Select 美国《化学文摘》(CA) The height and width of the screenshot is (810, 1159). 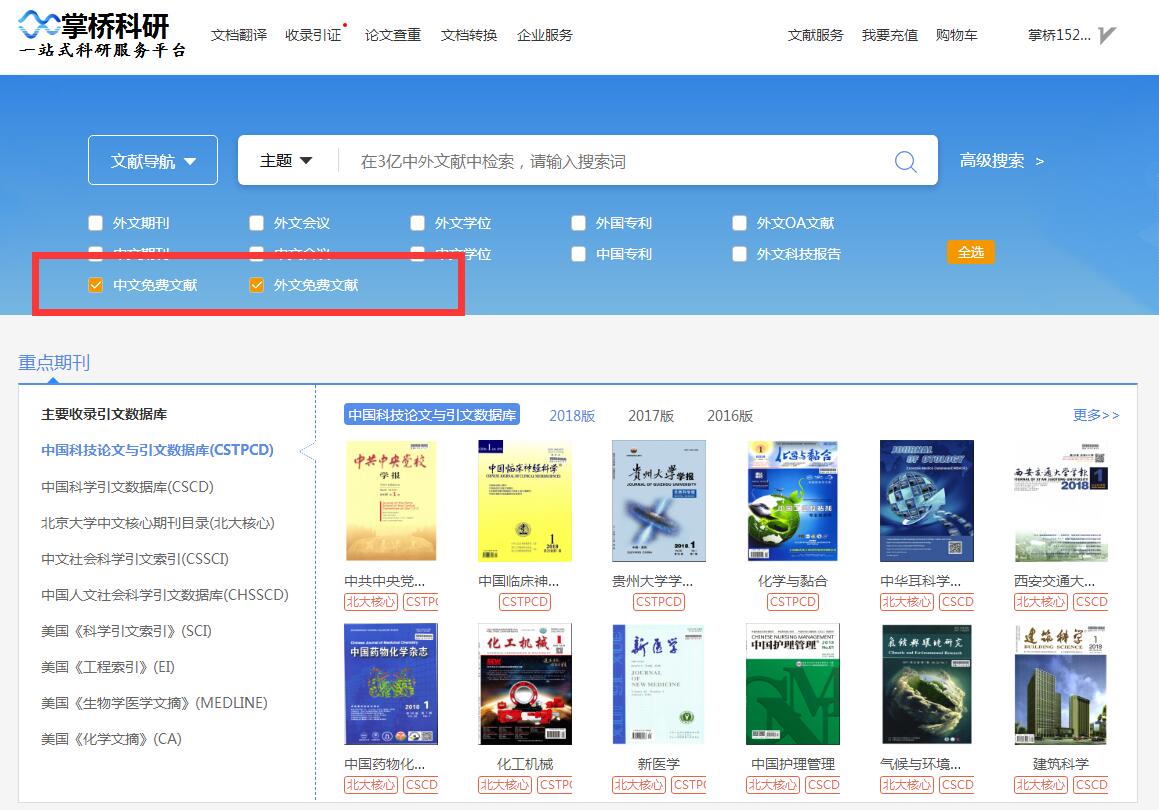coord(111,739)
